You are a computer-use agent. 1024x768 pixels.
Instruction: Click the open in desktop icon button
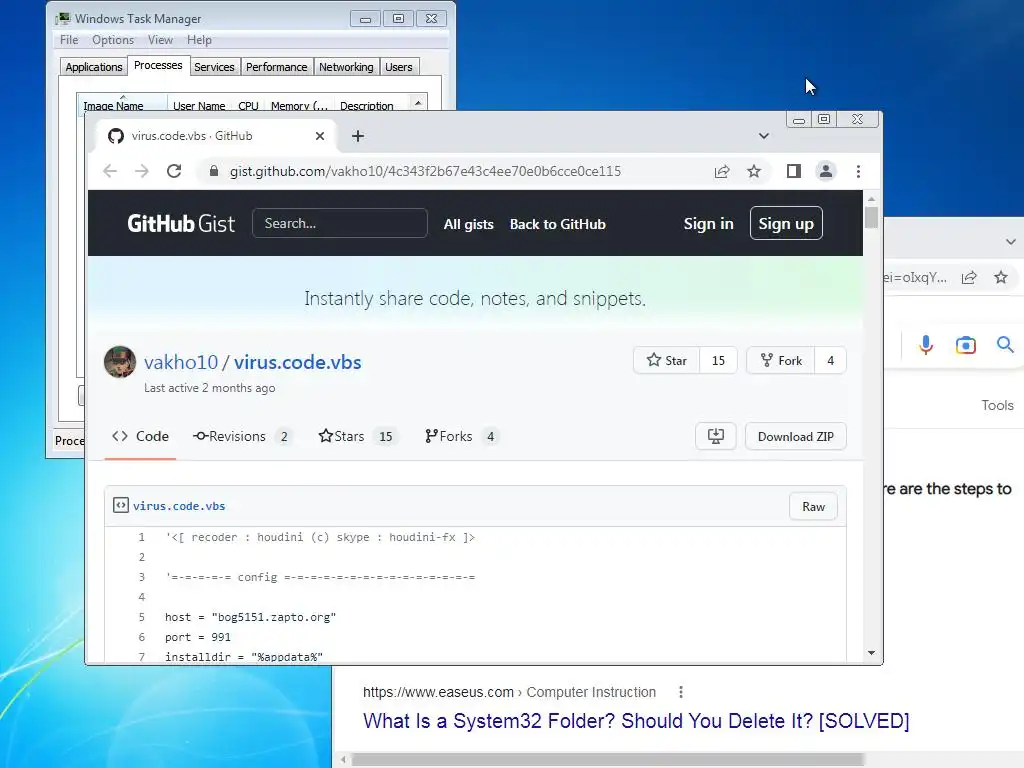[716, 436]
